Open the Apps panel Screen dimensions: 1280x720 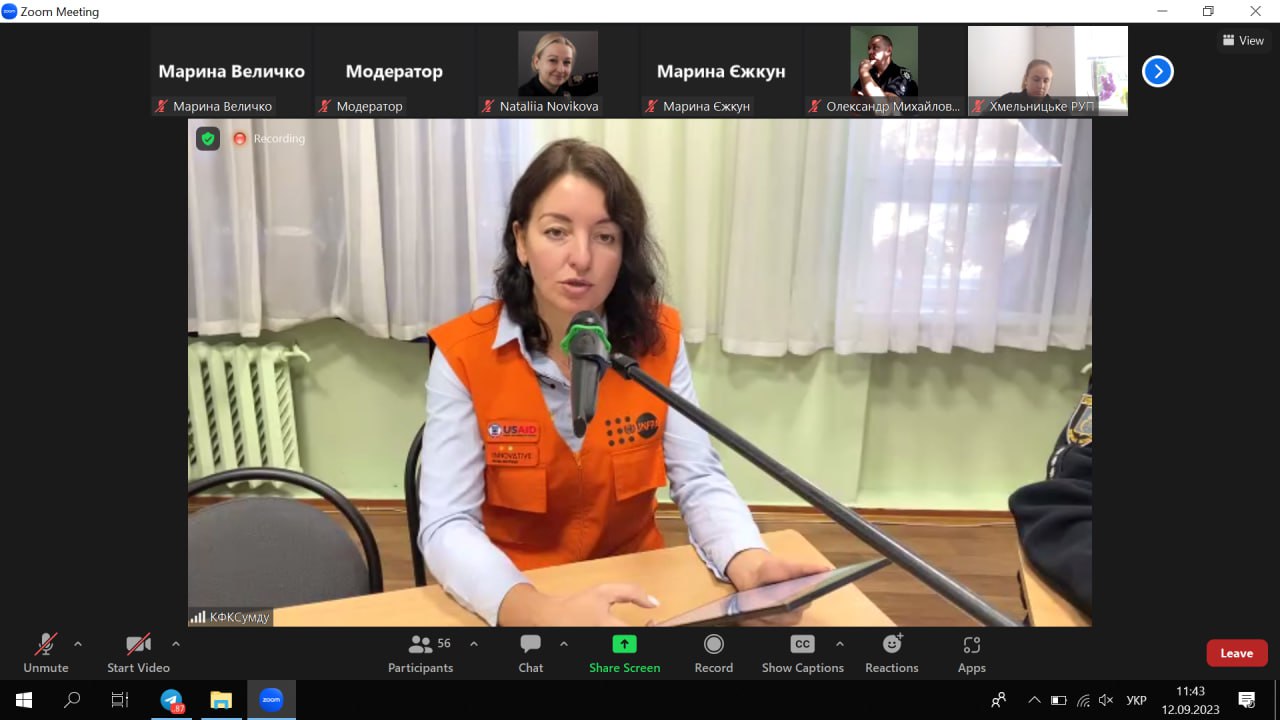[971, 653]
